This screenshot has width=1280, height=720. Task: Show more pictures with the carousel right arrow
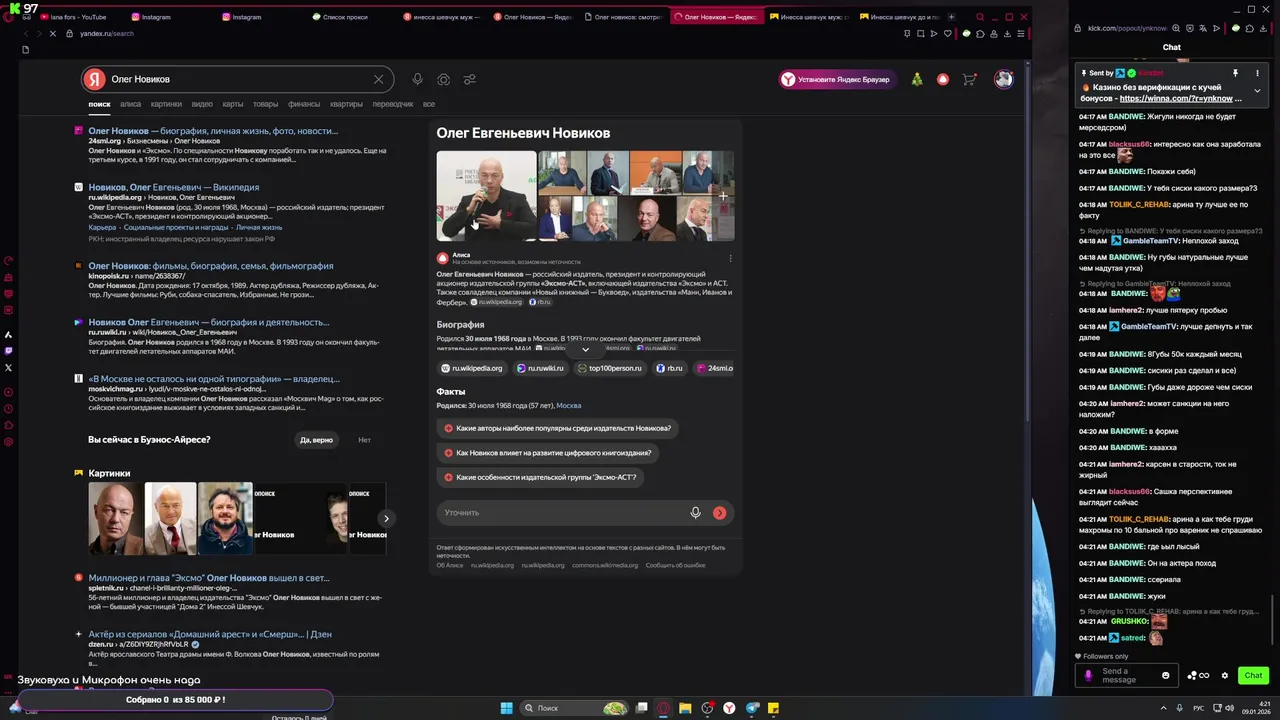tap(386, 518)
